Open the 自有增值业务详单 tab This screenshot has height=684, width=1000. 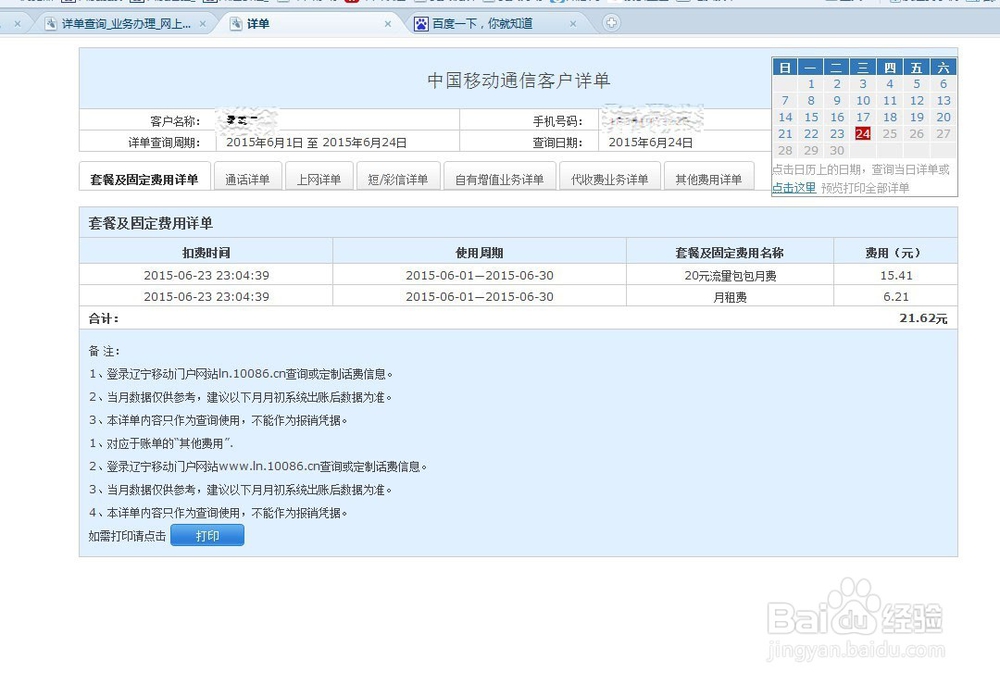point(499,178)
